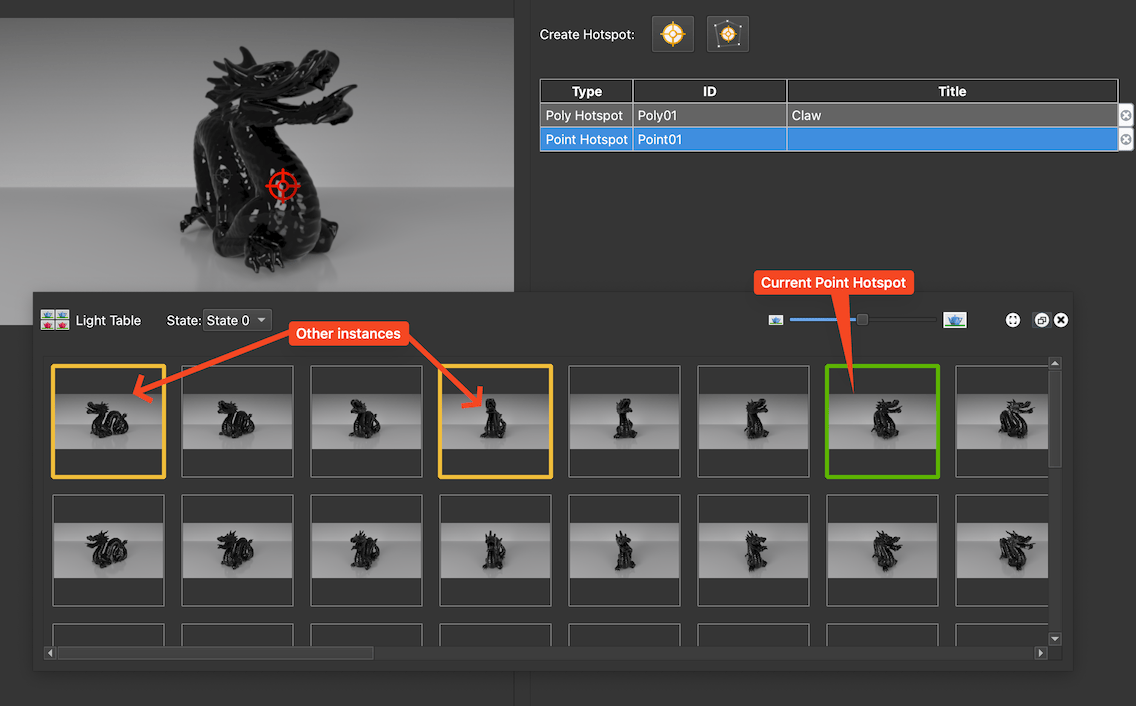Click the Create Poly Hotspot icon
Screen dimensions: 1136x706
[728, 34]
